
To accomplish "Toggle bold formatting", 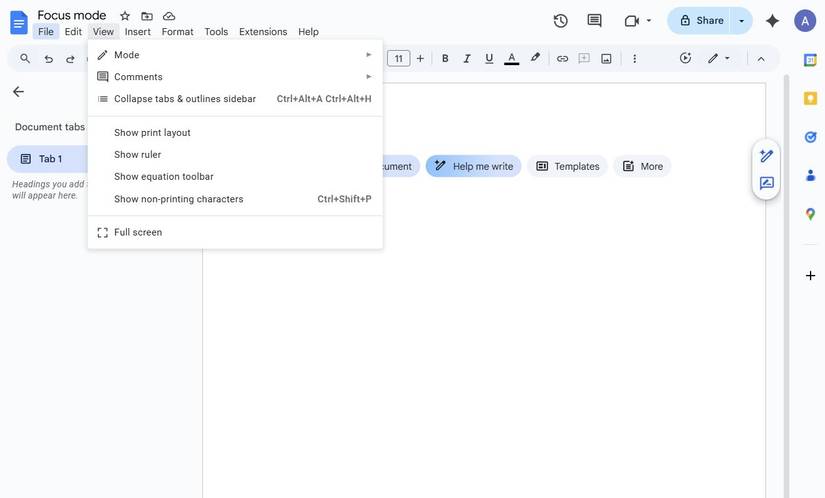I will (445, 58).
